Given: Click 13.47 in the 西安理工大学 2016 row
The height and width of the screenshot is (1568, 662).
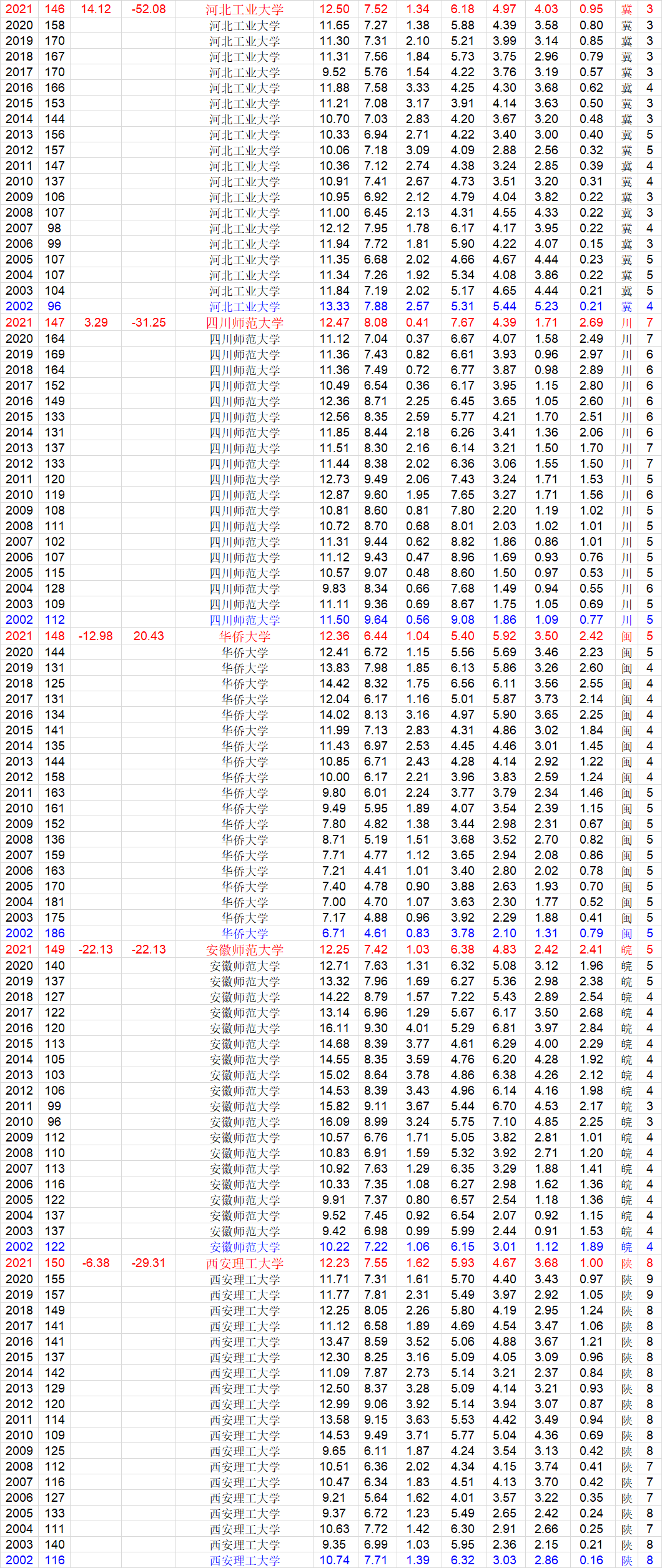Looking at the screenshot, I should [335, 1342].
